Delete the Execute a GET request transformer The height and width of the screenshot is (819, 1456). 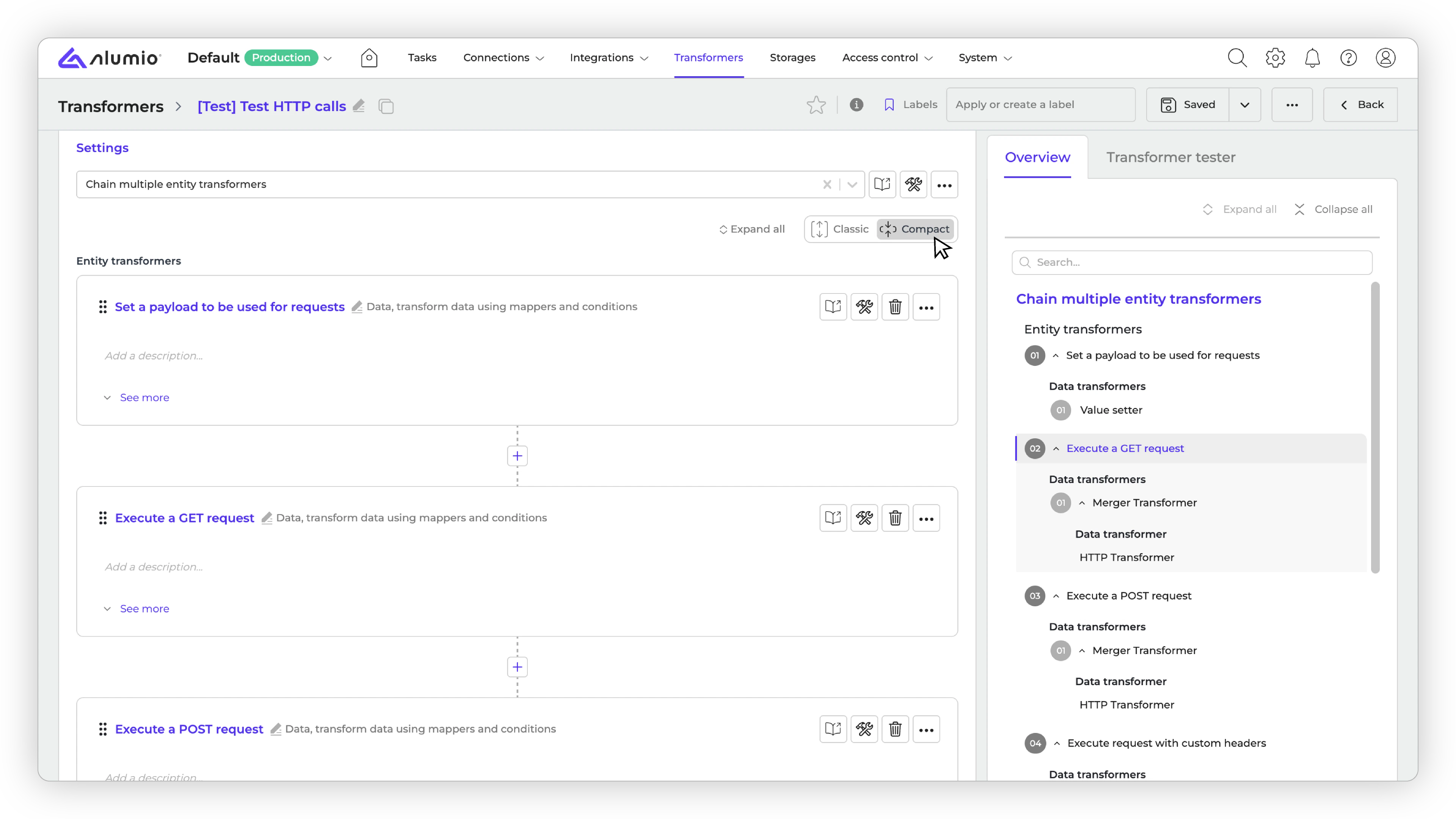pyautogui.click(x=895, y=518)
